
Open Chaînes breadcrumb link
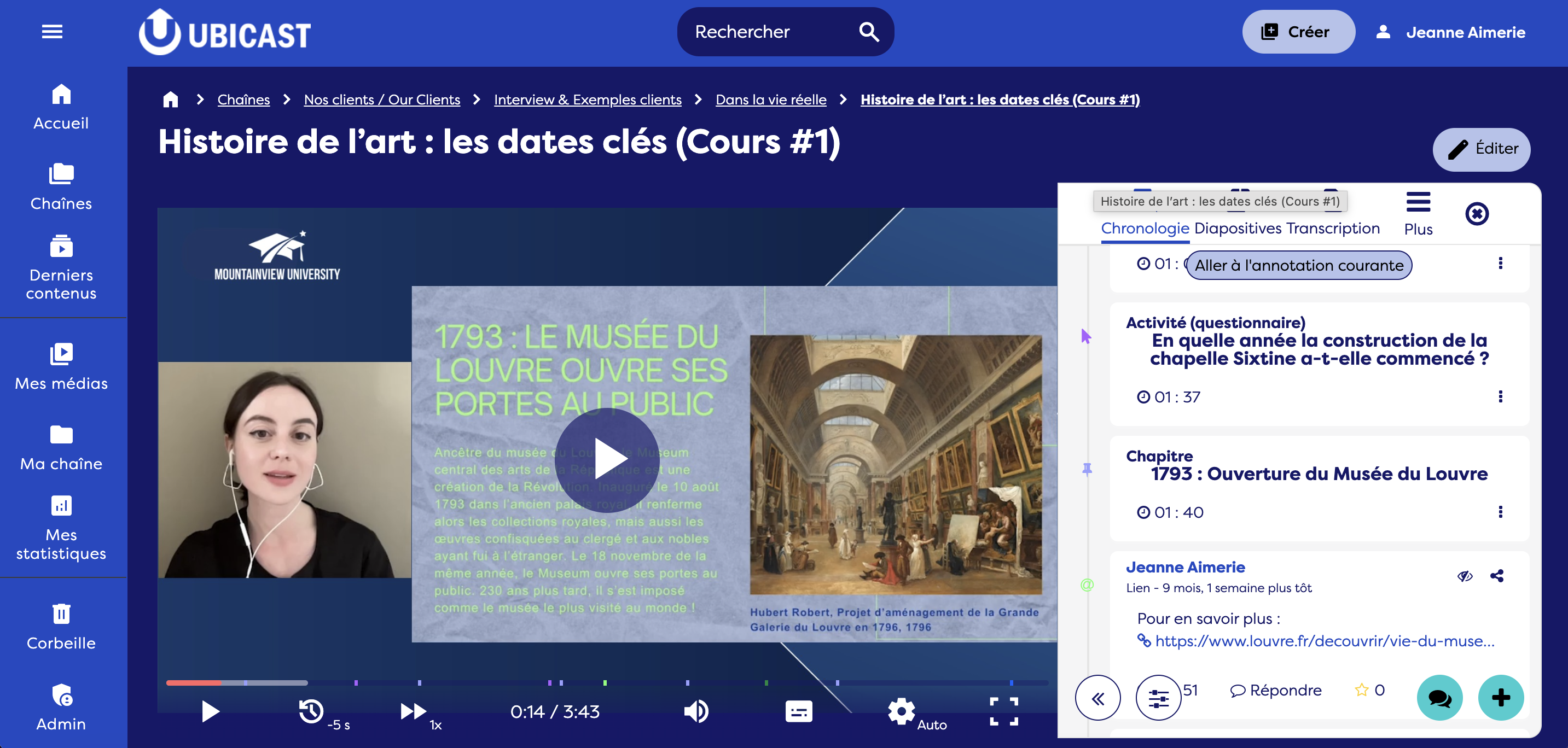point(243,99)
